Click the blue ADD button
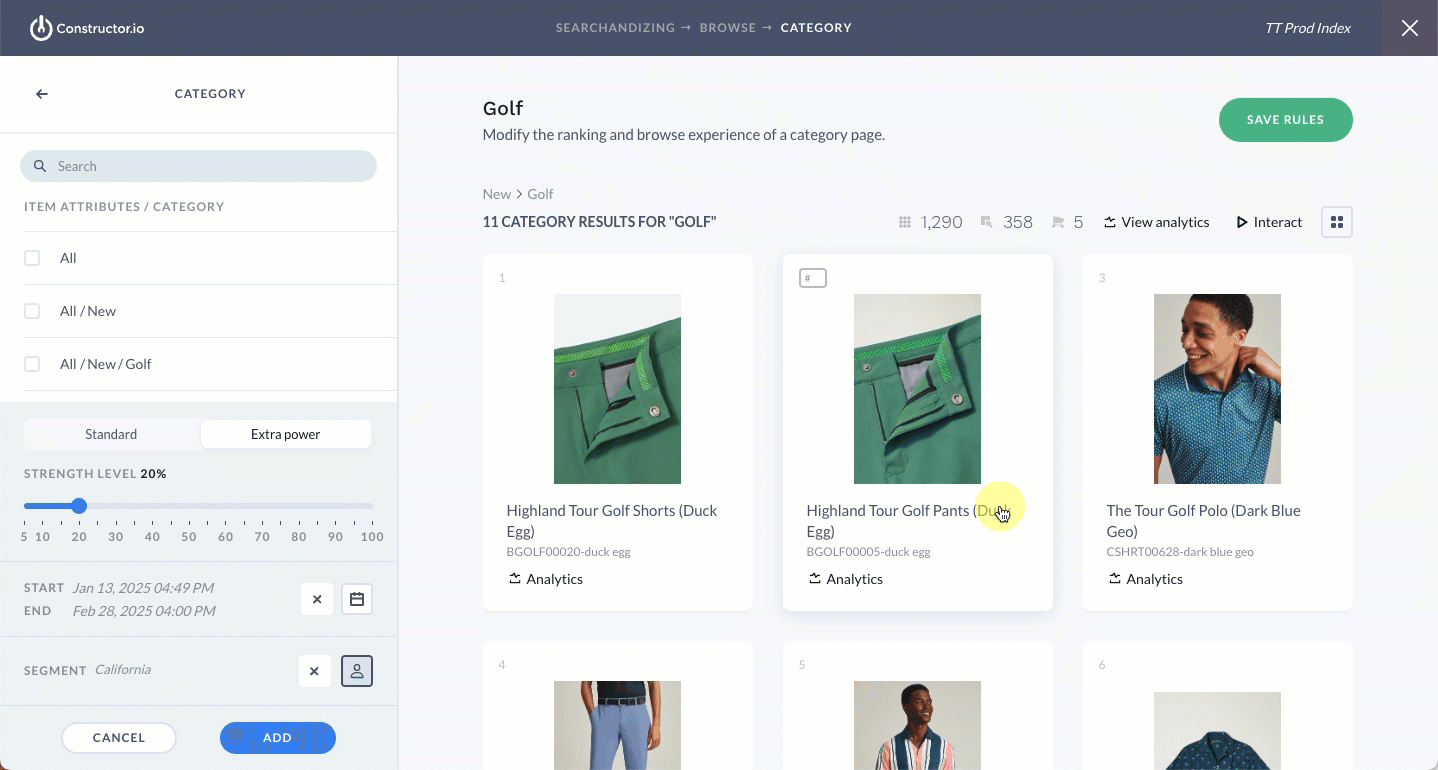This screenshot has height=770, width=1438. pos(278,738)
